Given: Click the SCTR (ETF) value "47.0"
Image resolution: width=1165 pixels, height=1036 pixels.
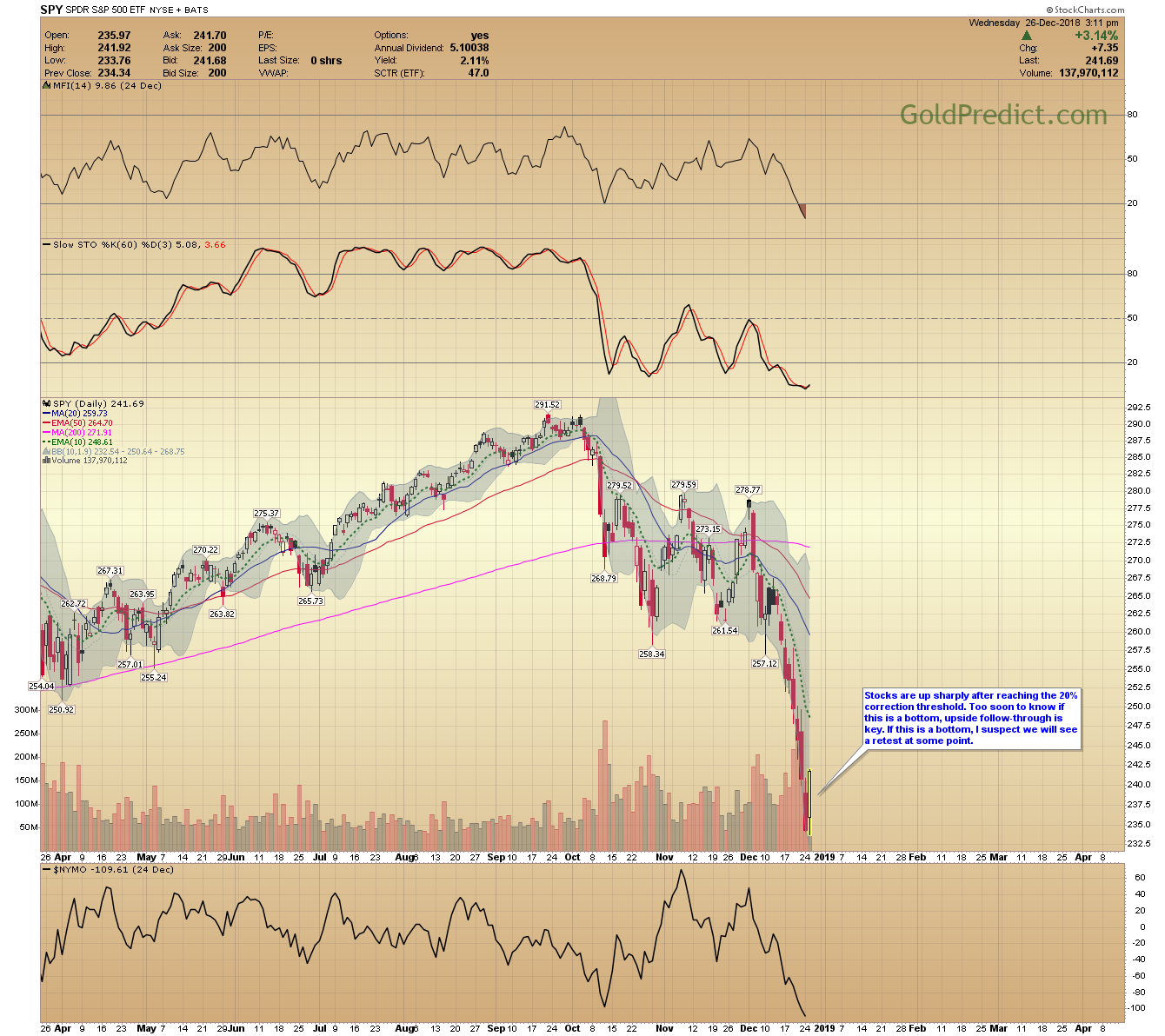Looking at the screenshot, I should (x=478, y=73).
